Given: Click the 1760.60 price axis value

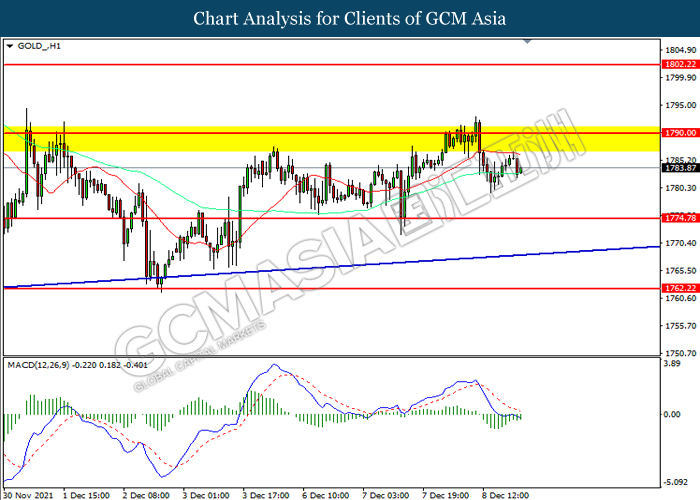Looking at the screenshot, I should click(680, 298).
